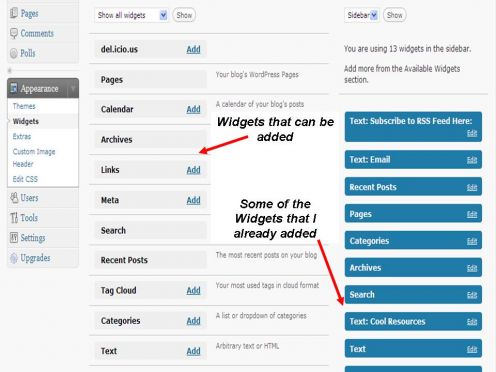
Task: Open Custom Image Header submenu item
Action: (x=34, y=158)
